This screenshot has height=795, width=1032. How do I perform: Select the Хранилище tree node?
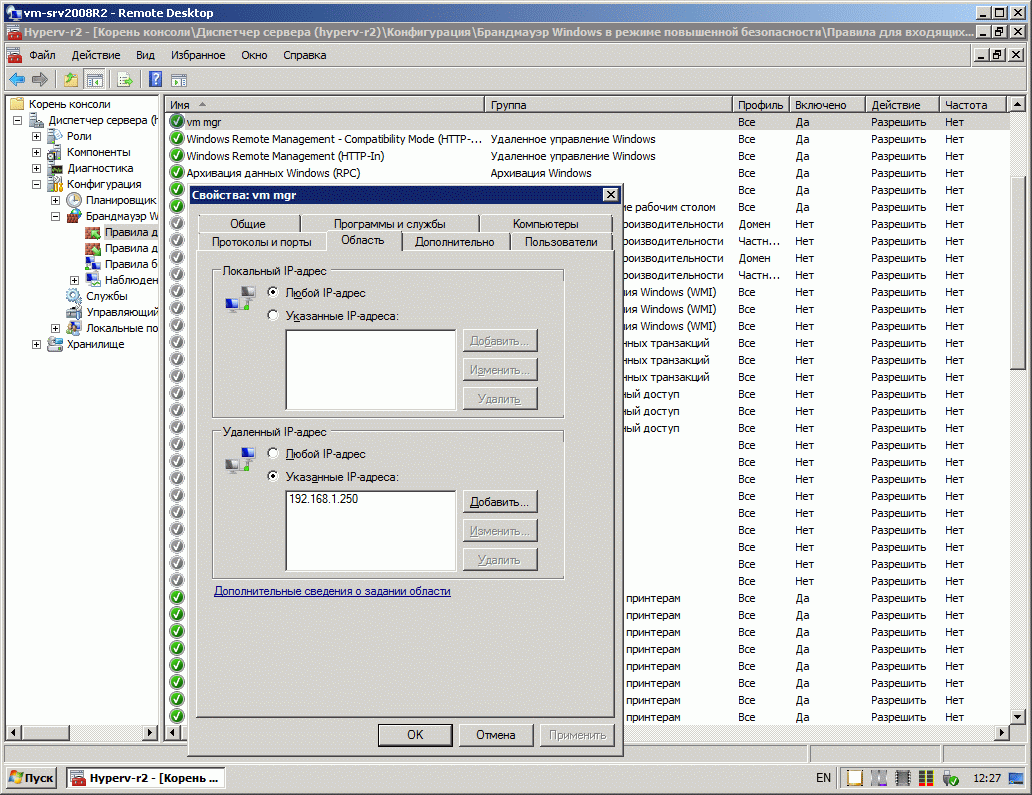coord(95,344)
